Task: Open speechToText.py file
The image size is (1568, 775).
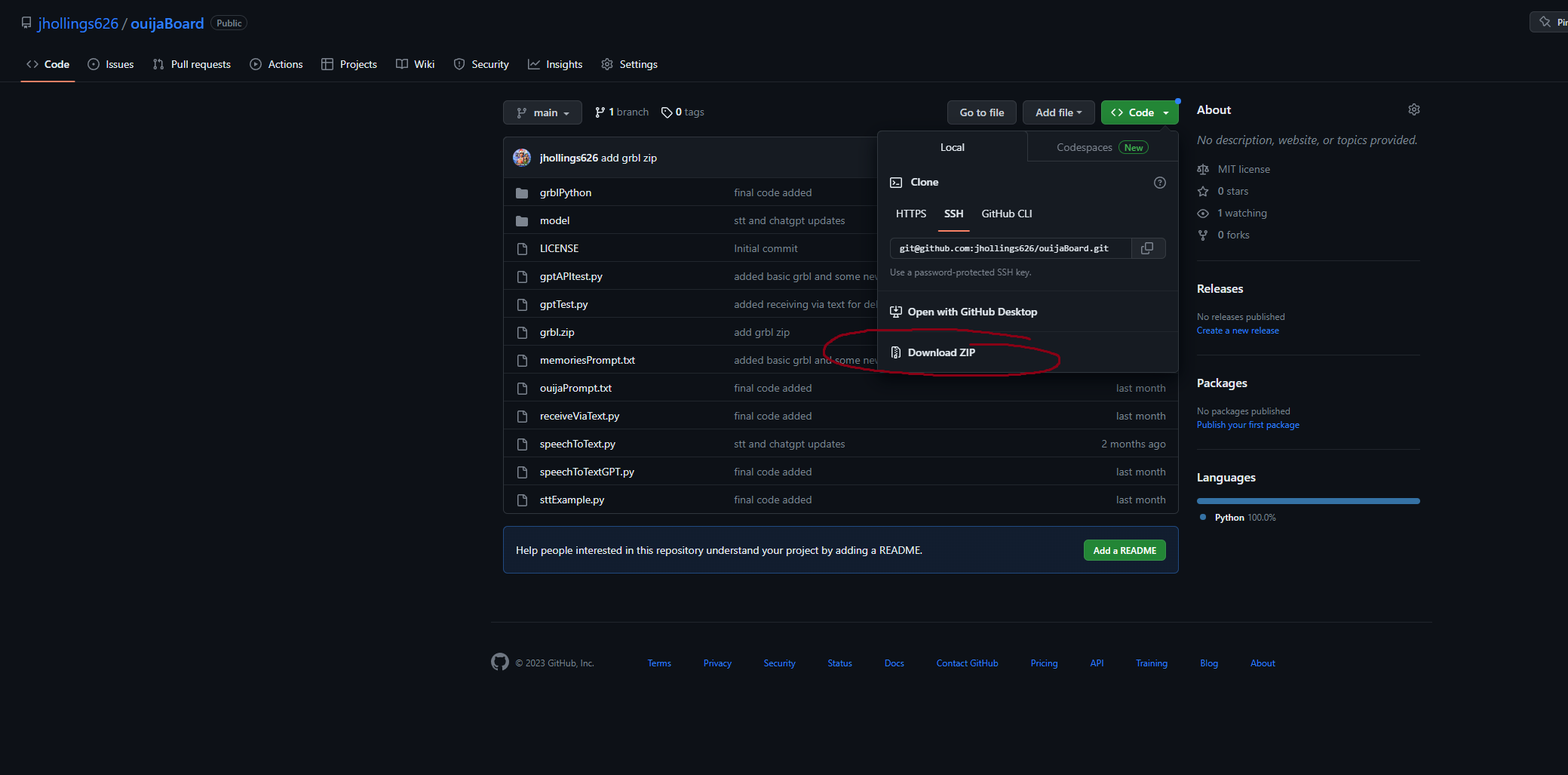Action: 578,444
